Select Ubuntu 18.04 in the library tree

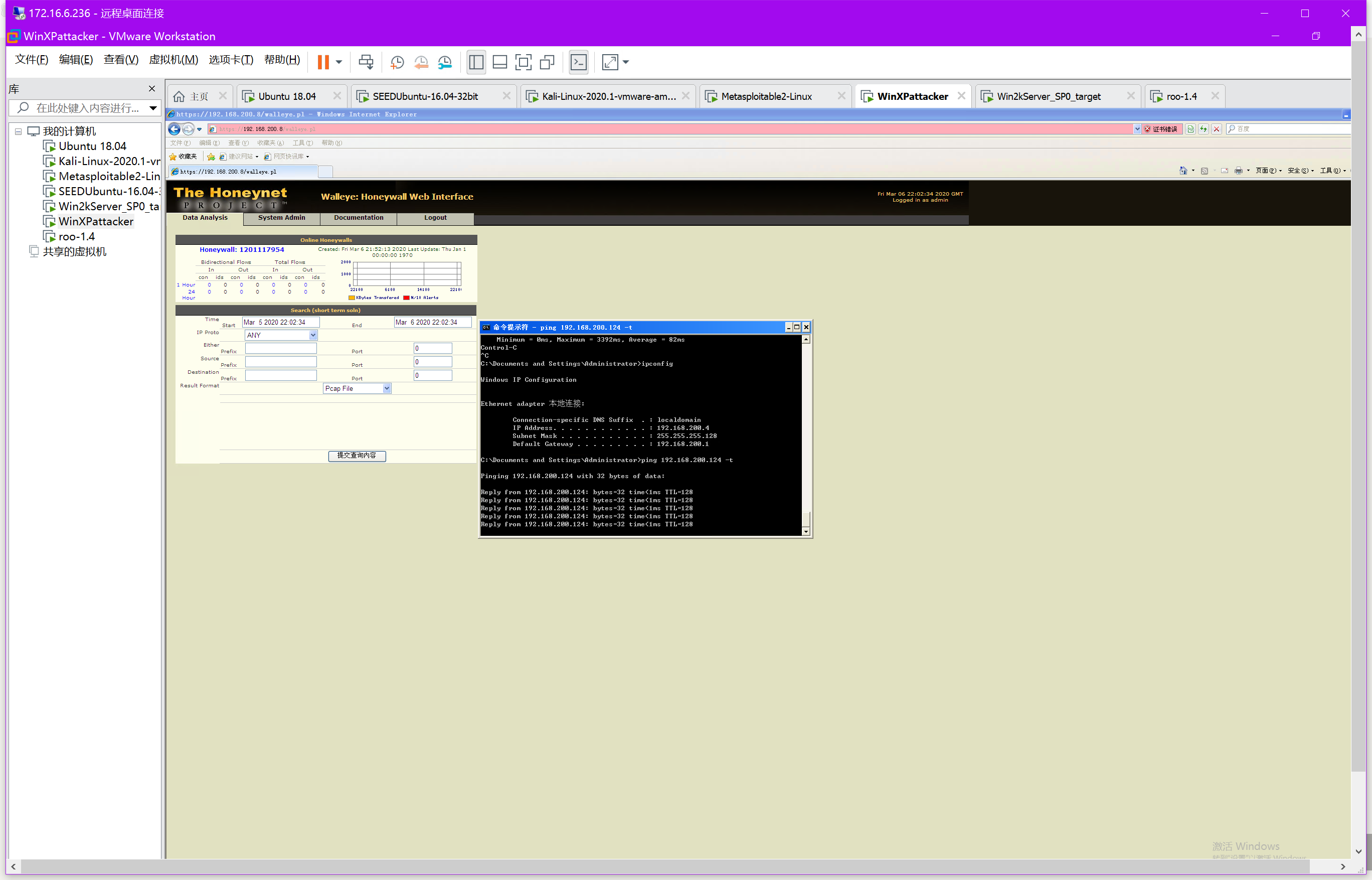pyautogui.click(x=92, y=146)
